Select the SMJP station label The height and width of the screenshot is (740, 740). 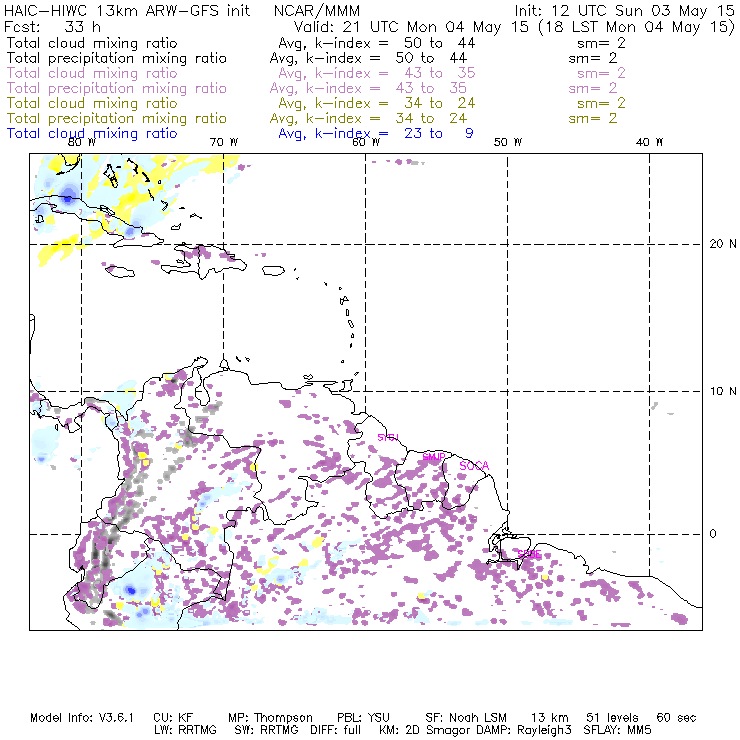pos(434,457)
